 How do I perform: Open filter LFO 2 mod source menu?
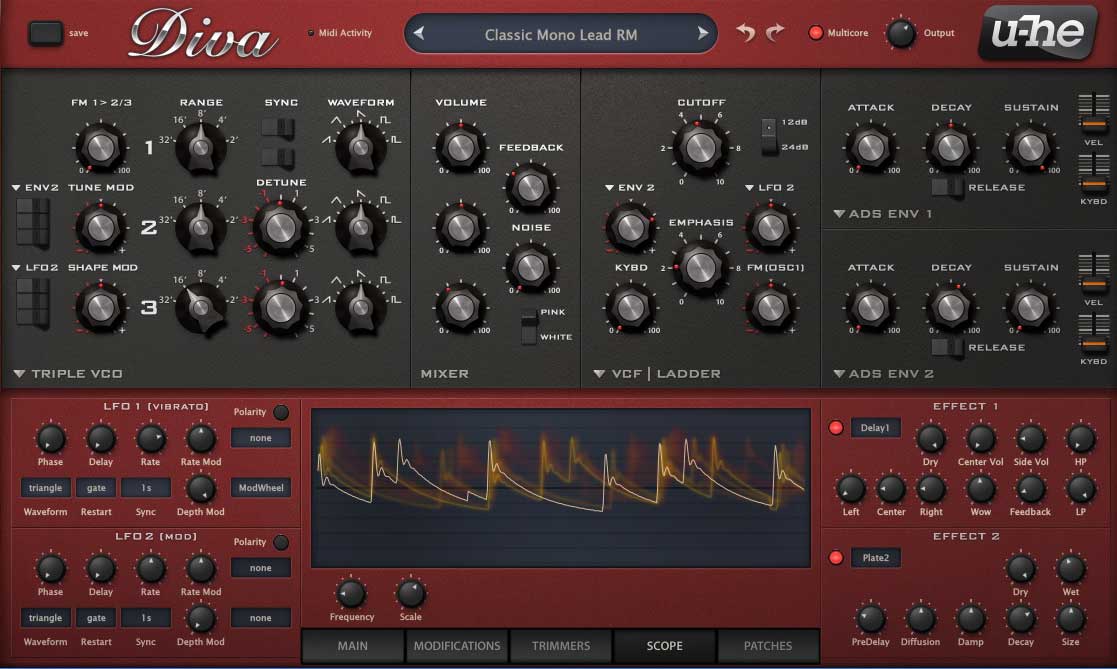pos(769,187)
